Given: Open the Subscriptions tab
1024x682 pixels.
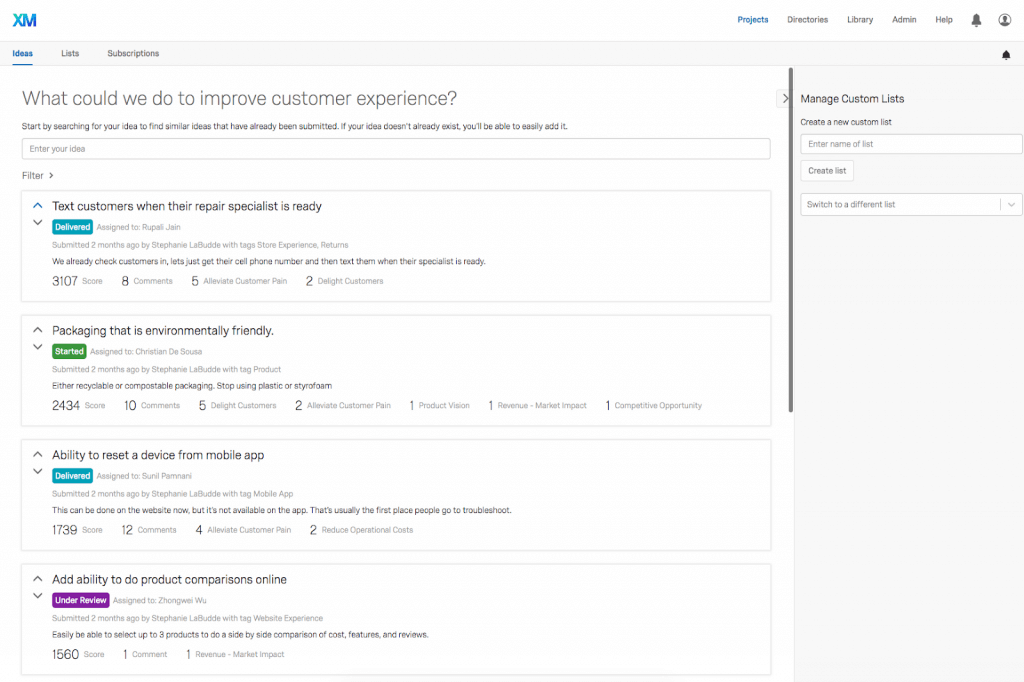Looking at the screenshot, I should [x=133, y=54].
